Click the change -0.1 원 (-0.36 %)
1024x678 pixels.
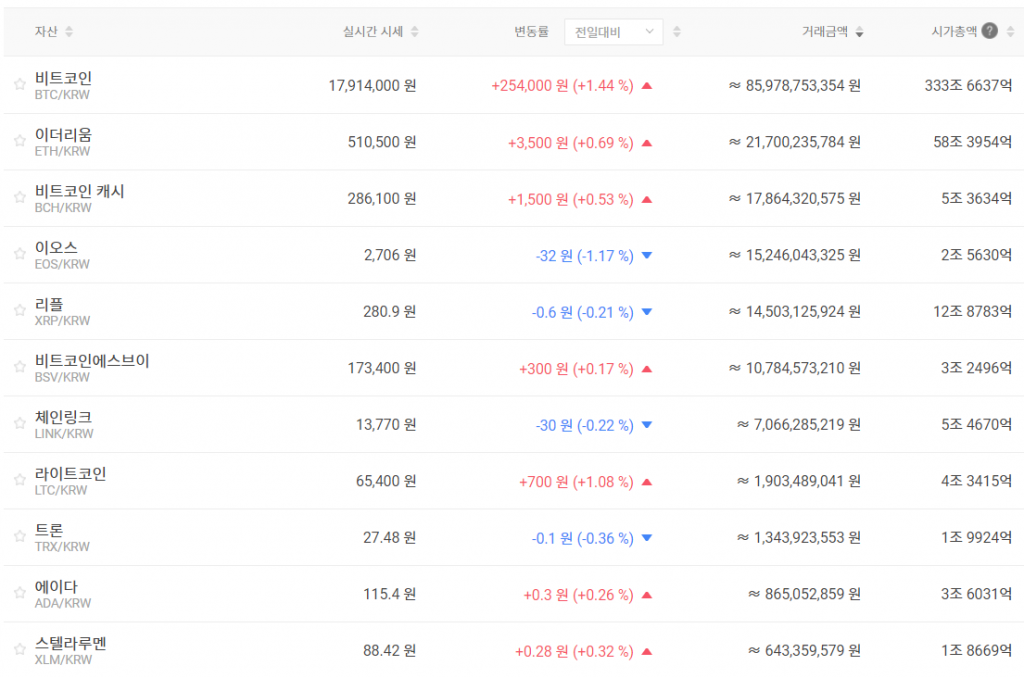click(583, 538)
